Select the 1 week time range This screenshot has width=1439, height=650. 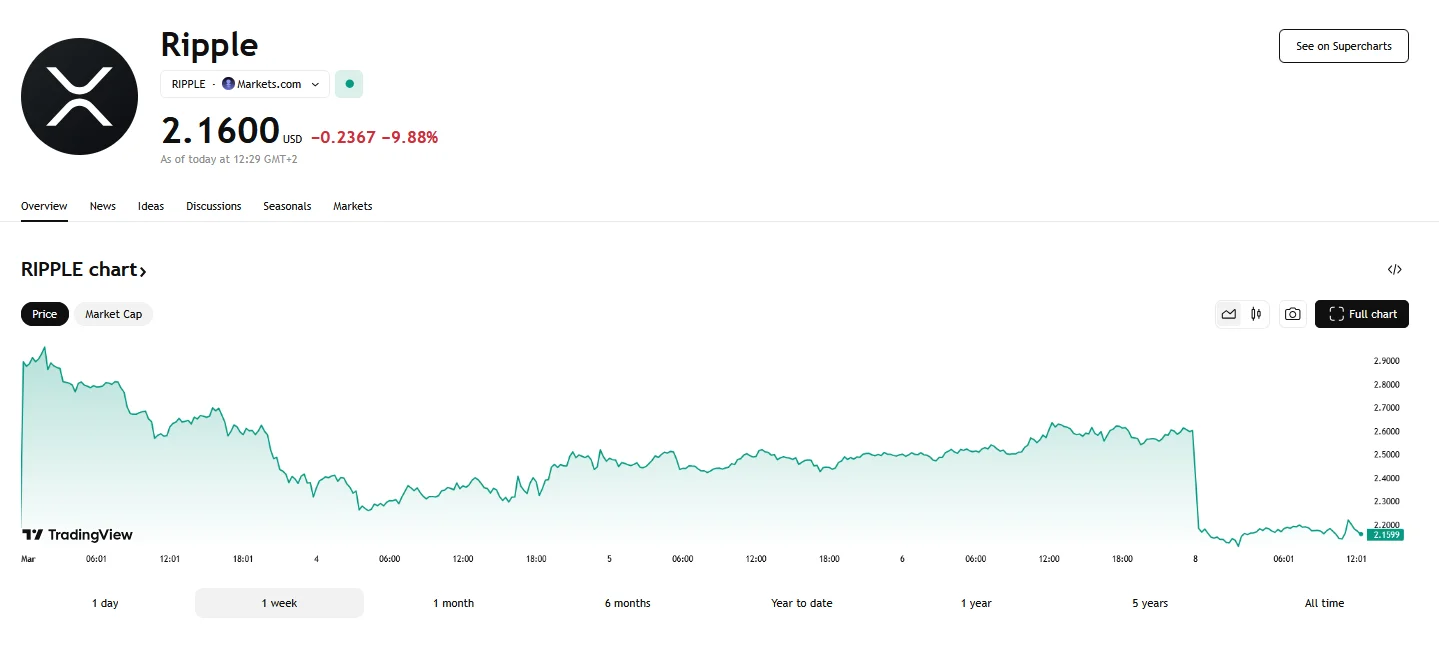tap(279, 603)
